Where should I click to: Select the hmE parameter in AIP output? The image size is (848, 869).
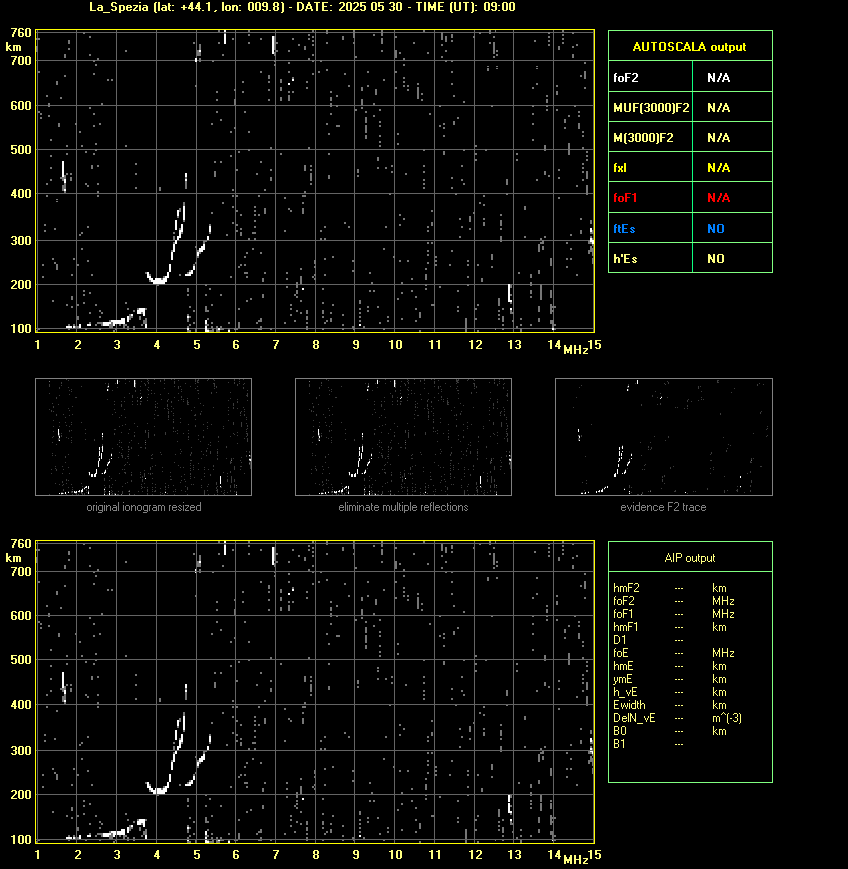623,666
